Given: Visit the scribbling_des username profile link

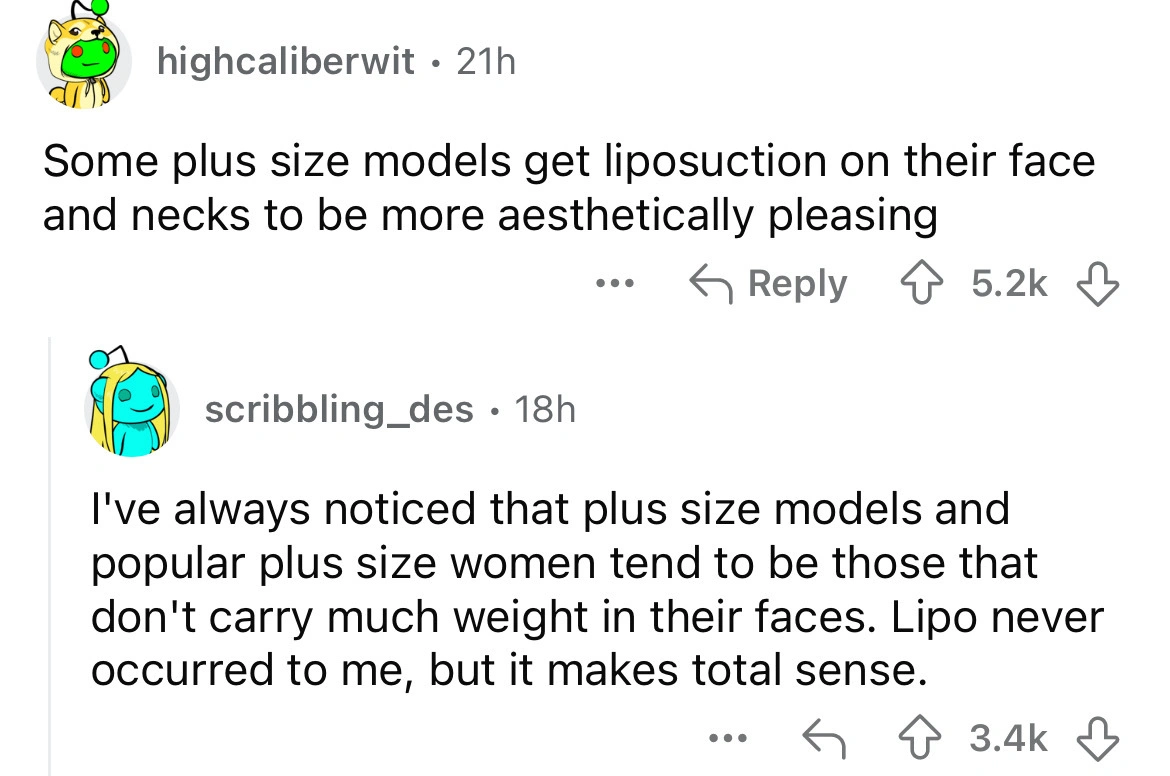Looking at the screenshot, I should [339, 409].
